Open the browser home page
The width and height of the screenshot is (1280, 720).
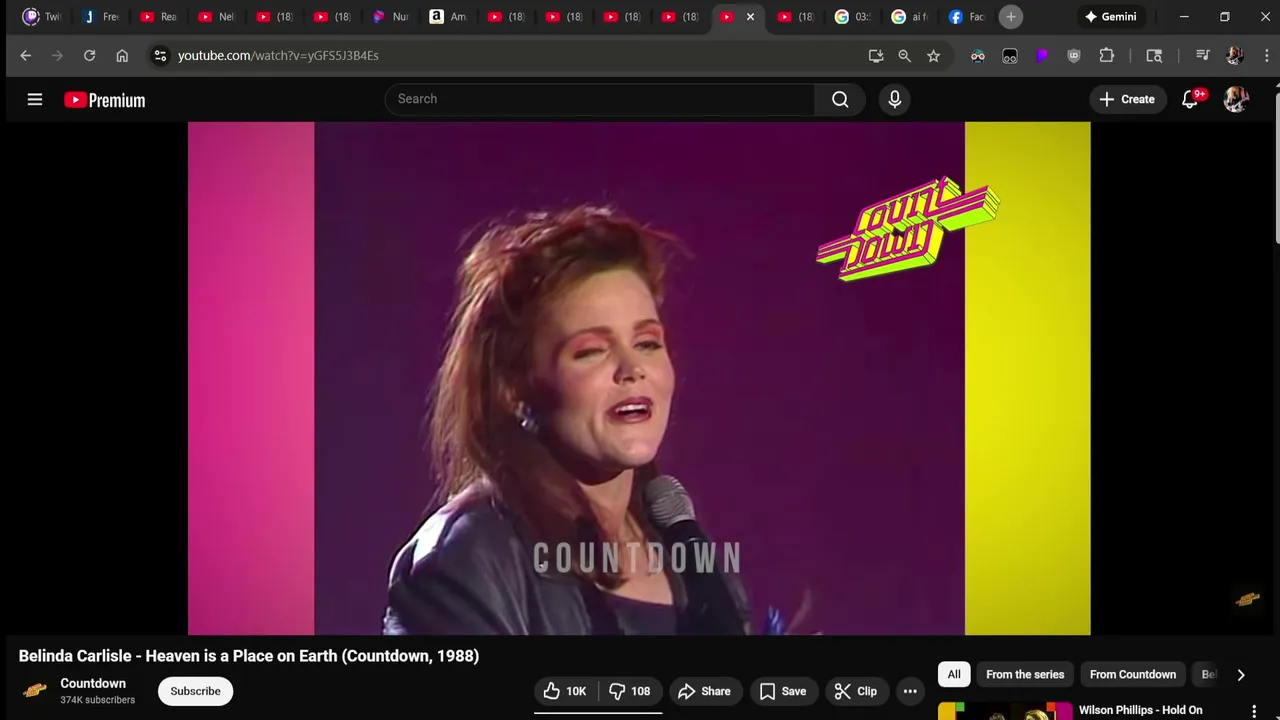[122, 56]
